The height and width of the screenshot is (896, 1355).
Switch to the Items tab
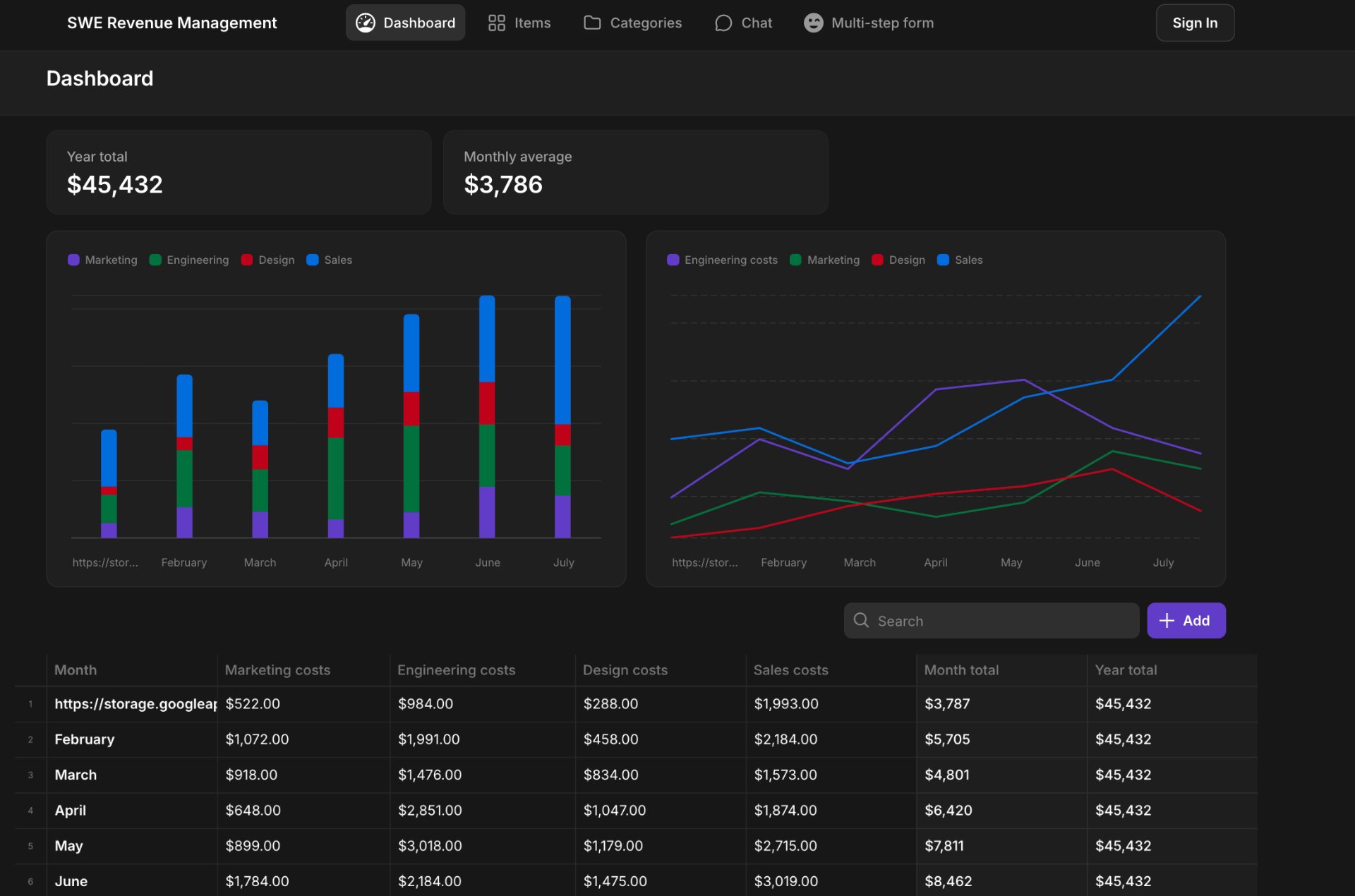(532, 23)
